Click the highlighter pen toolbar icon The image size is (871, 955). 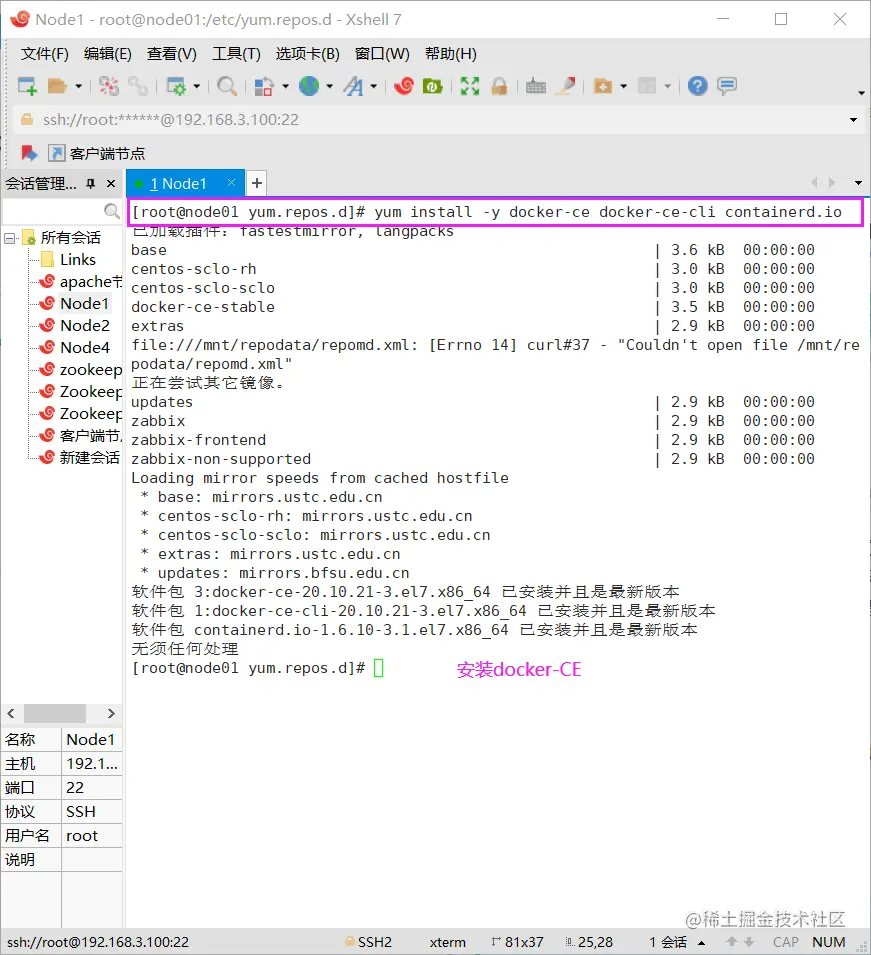[566, 86]
